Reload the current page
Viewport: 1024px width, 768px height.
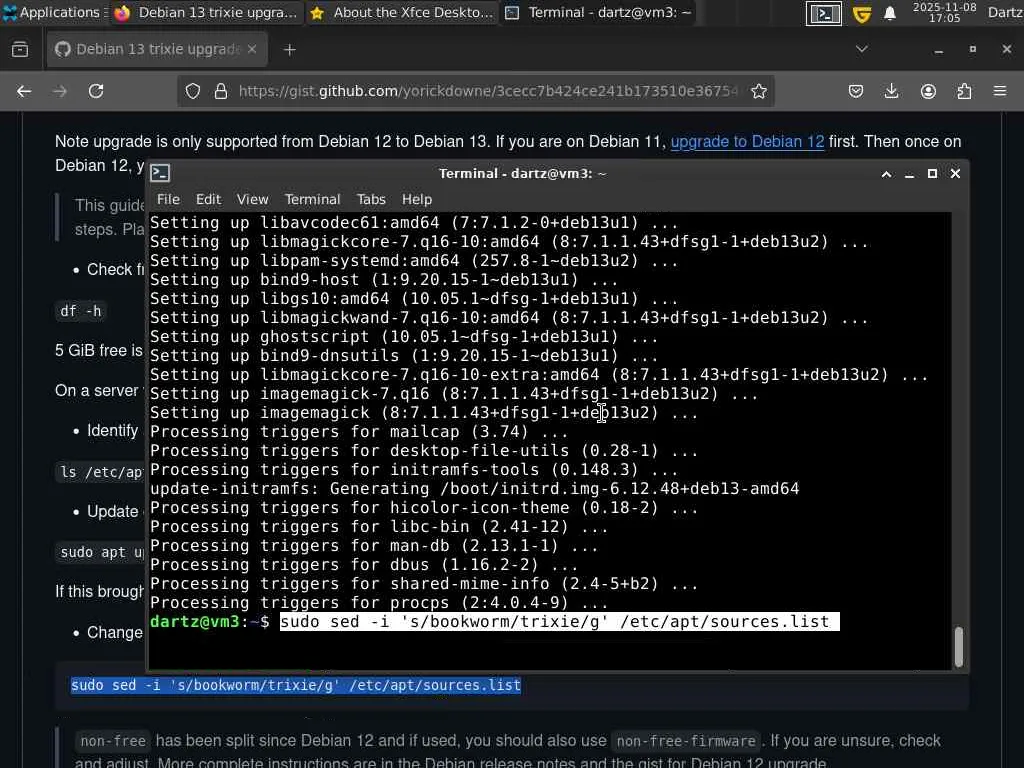coord(96,91)
